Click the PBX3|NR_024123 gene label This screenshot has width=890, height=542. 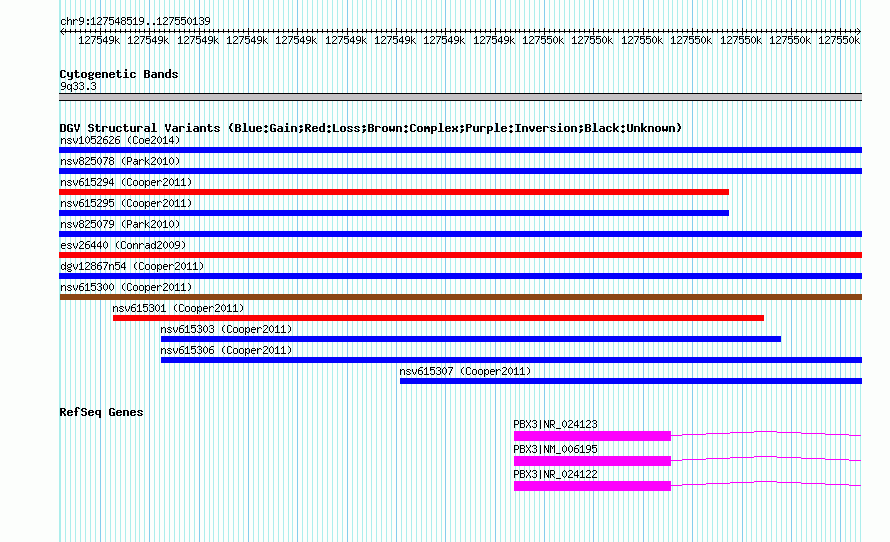point(555,425)
